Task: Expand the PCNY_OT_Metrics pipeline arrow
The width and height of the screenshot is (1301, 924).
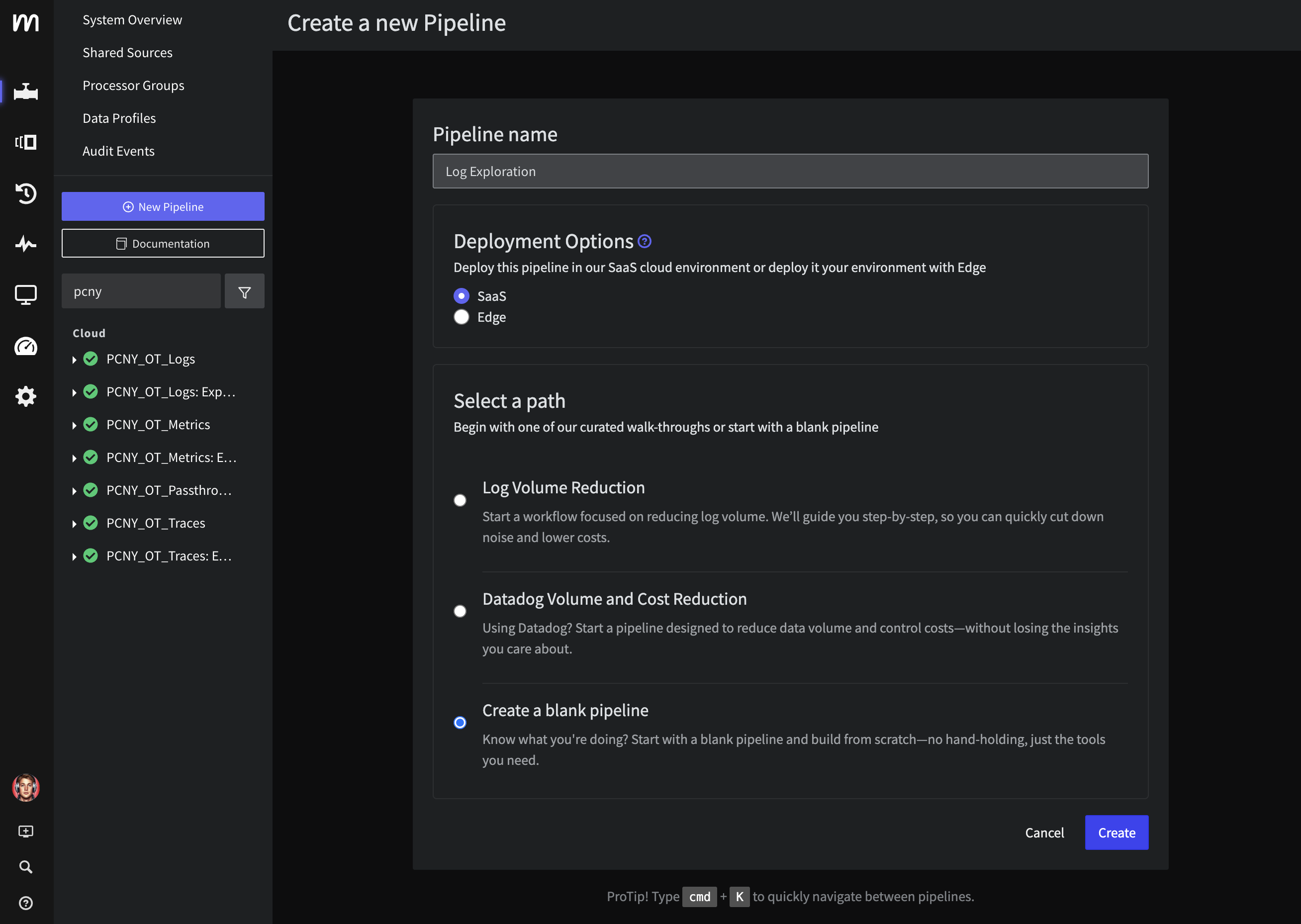Action: point(75,425)
